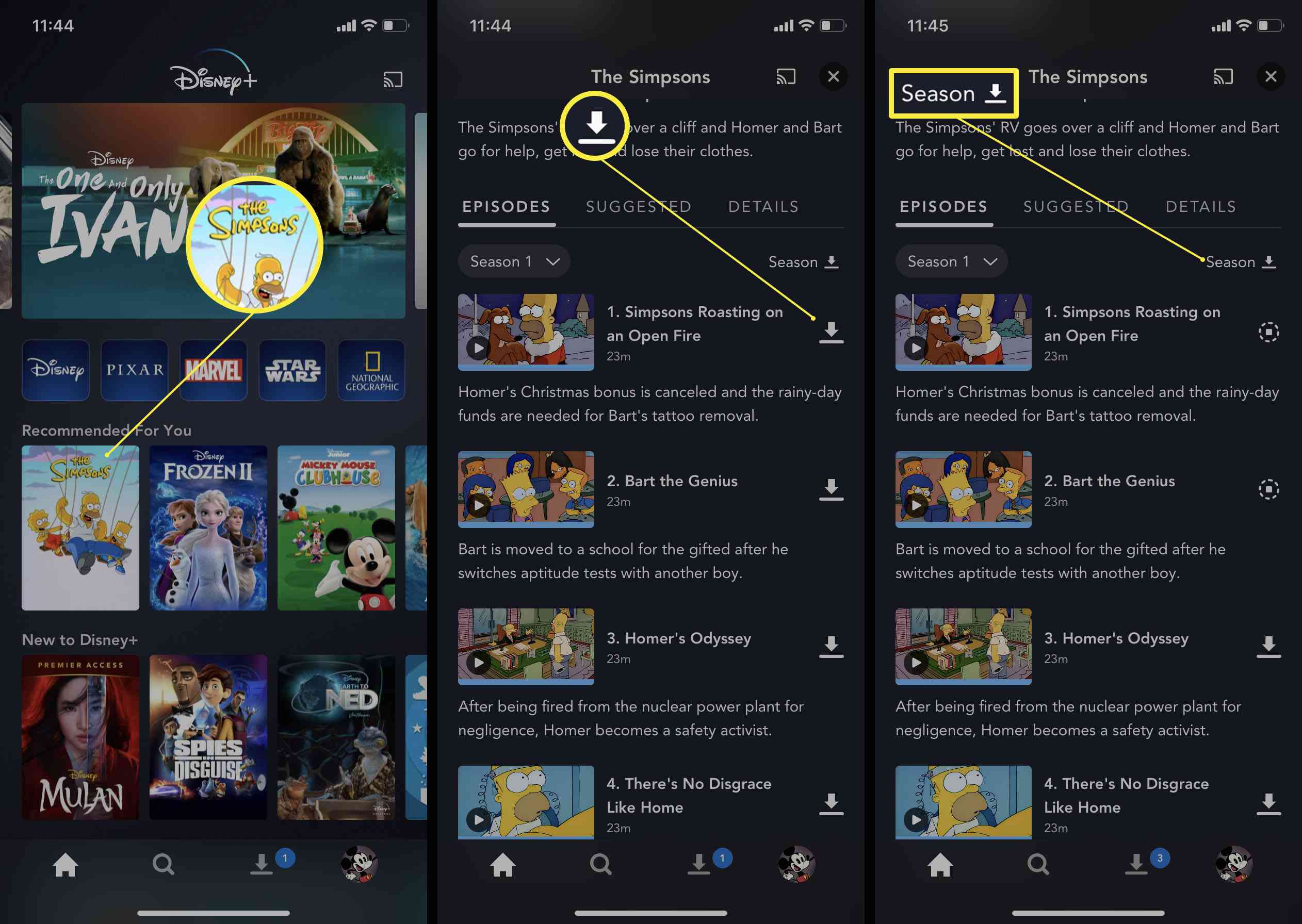Viewport: 1302px width, 924px height.
Task: Select the SUGGESTED tab
Action: tap(639, 206)
